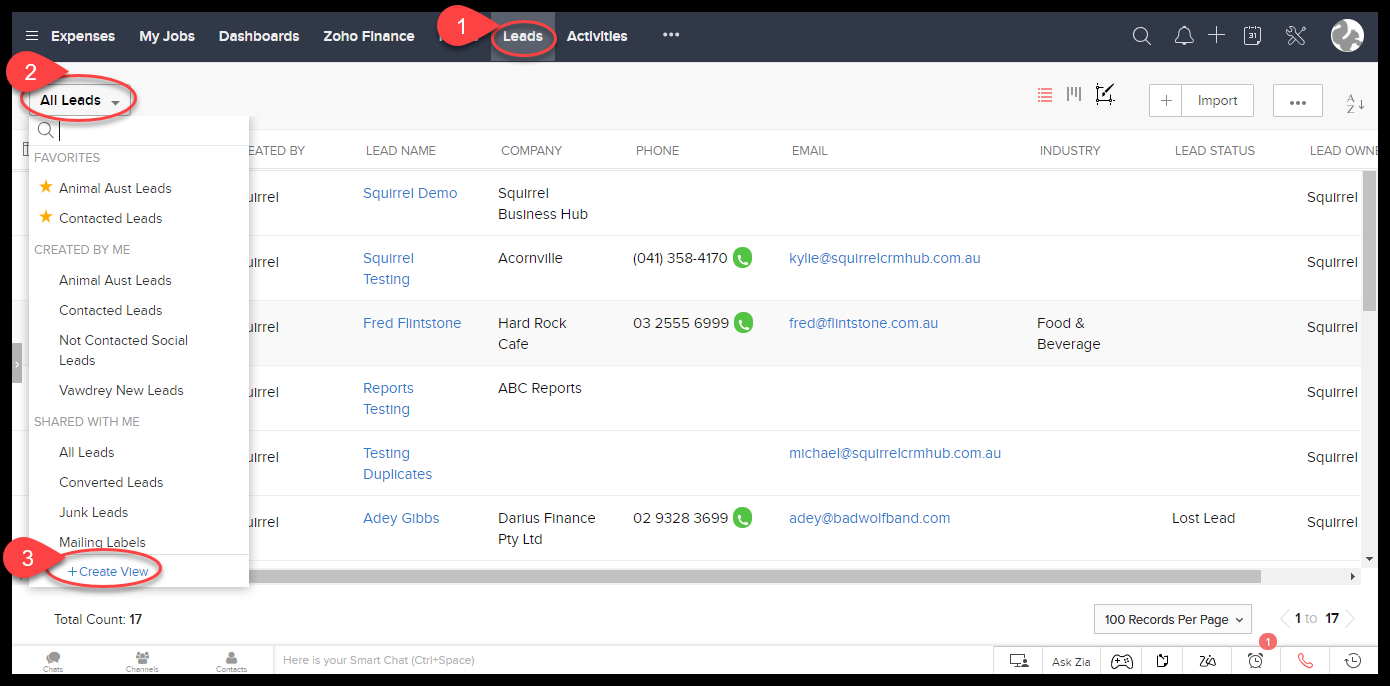Open the alarm clock reminders icon

pos(1255,660)
